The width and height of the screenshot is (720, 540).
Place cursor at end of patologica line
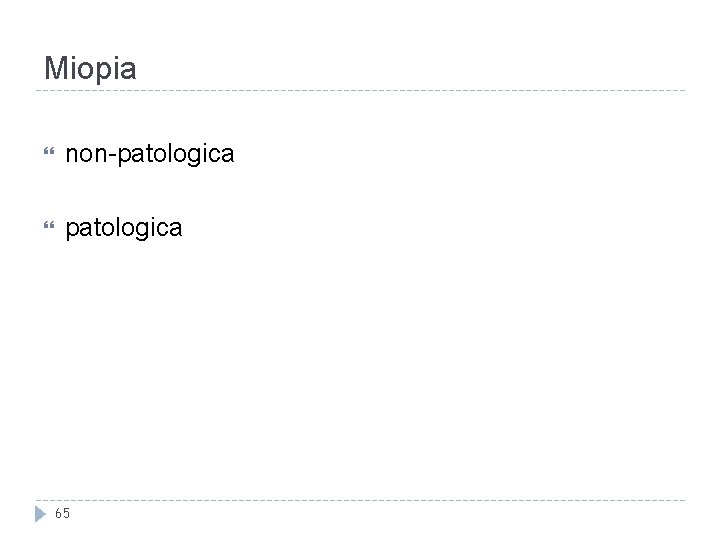pyautogui.click(x=184, y=228)
